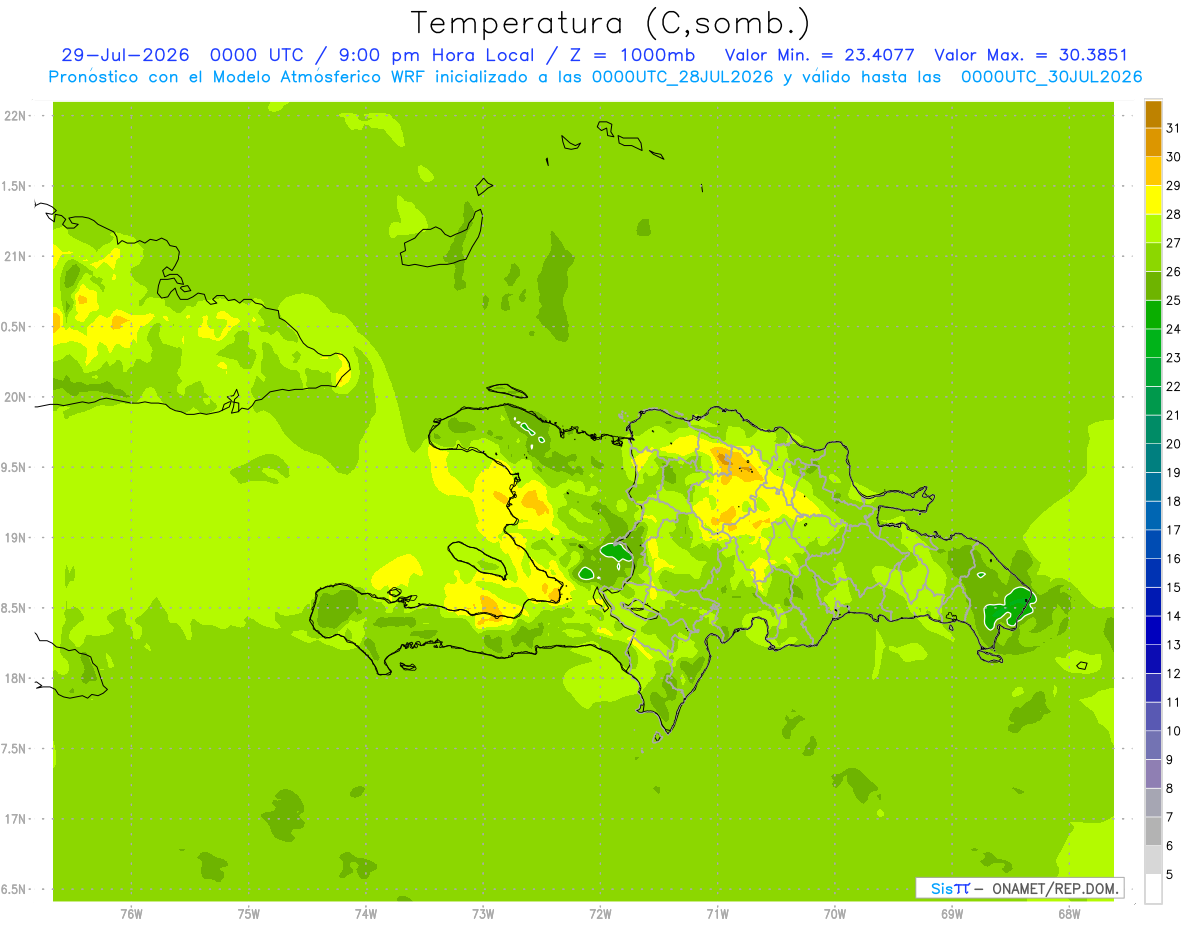The height and width of the screenshot is (927, 1200).
Task: Click the 'SisTT' logo text
Action: click(949, 888)
